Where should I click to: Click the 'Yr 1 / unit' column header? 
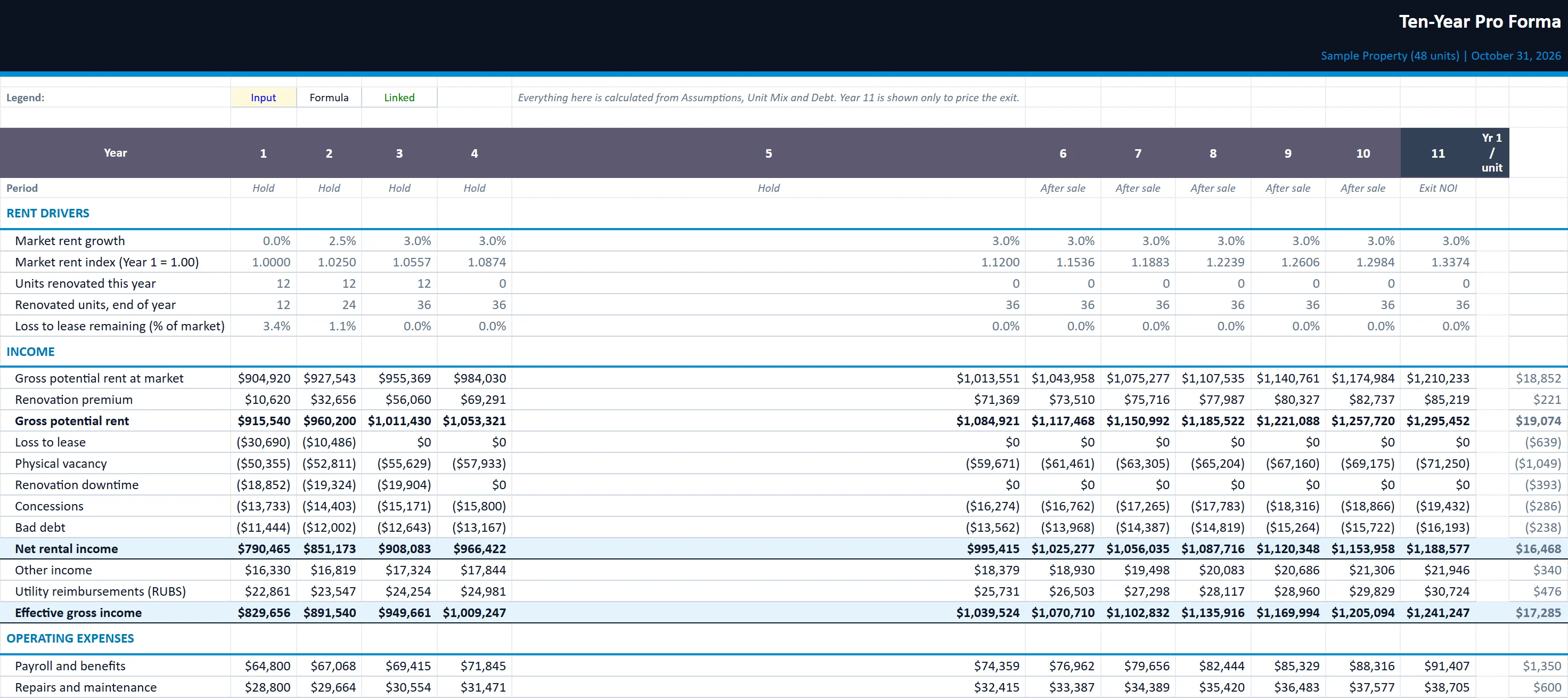pyautogui.click(x=1492, y=153)
